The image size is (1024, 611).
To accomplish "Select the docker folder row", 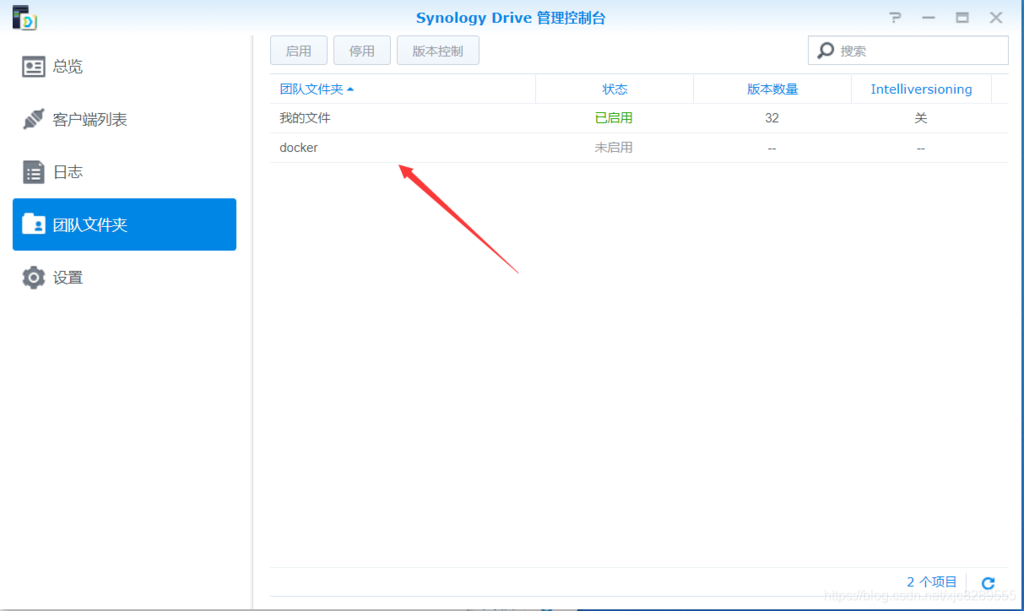I will 299,148.
